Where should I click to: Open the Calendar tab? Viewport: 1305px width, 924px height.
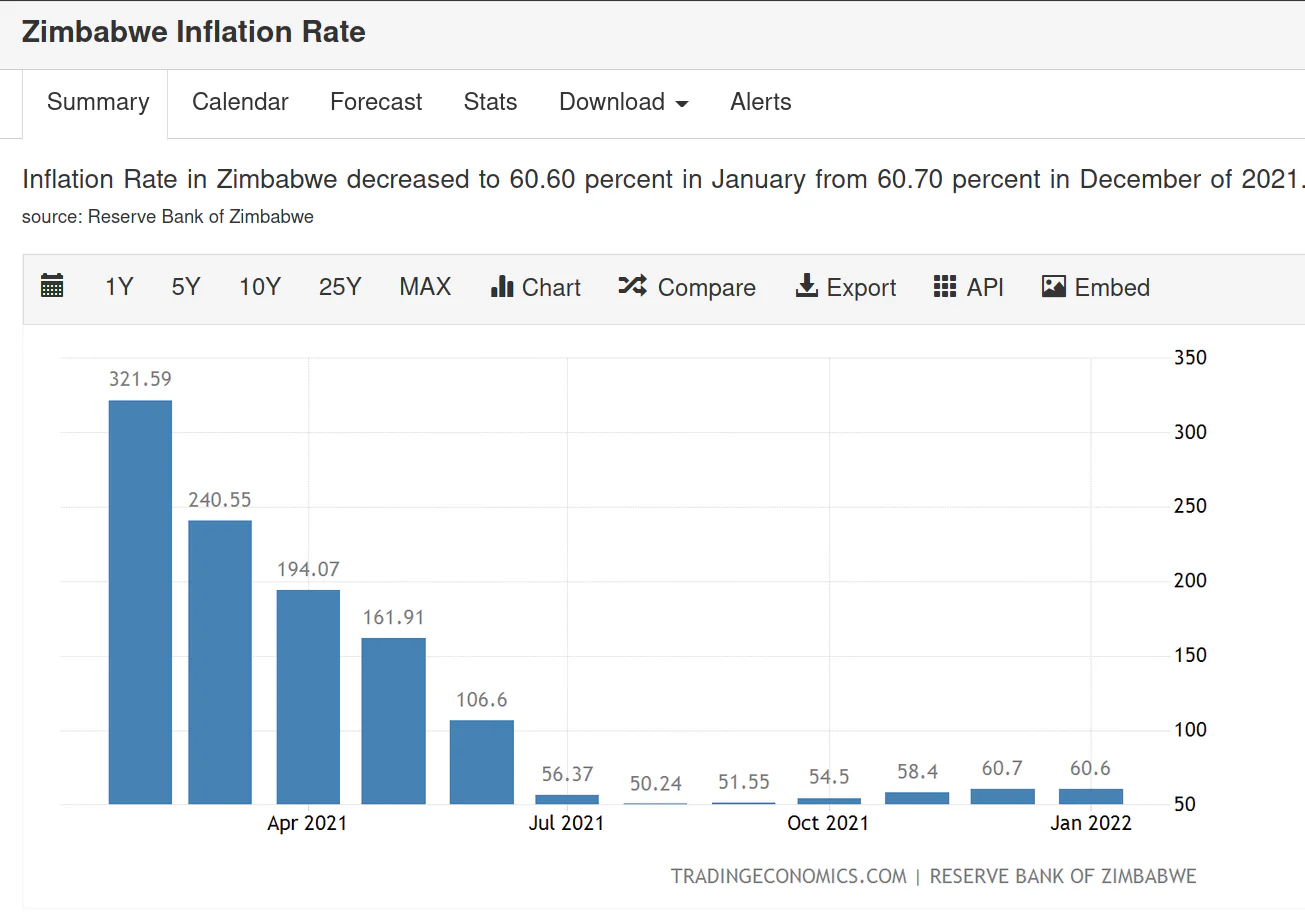click(240, 102)
